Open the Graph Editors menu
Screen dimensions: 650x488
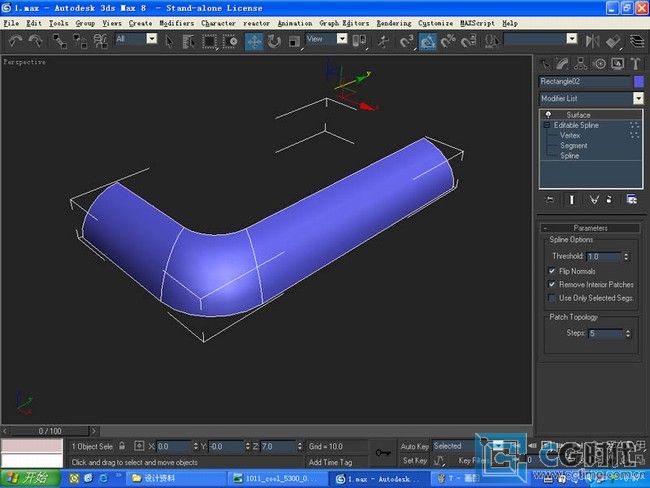tap(344, 23)
